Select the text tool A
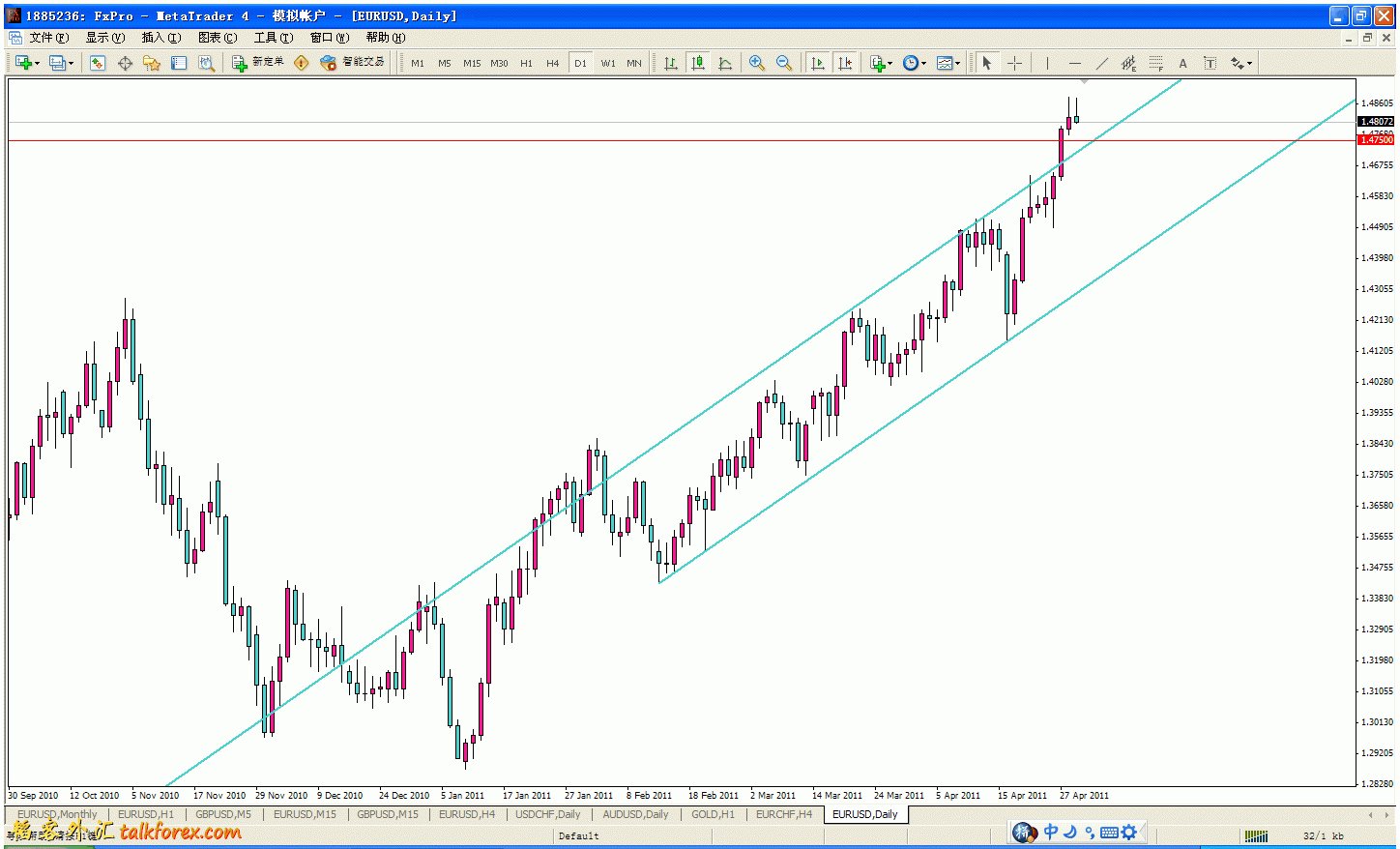The width and height of the screenshot is (1400, 849). (1182, 63)
